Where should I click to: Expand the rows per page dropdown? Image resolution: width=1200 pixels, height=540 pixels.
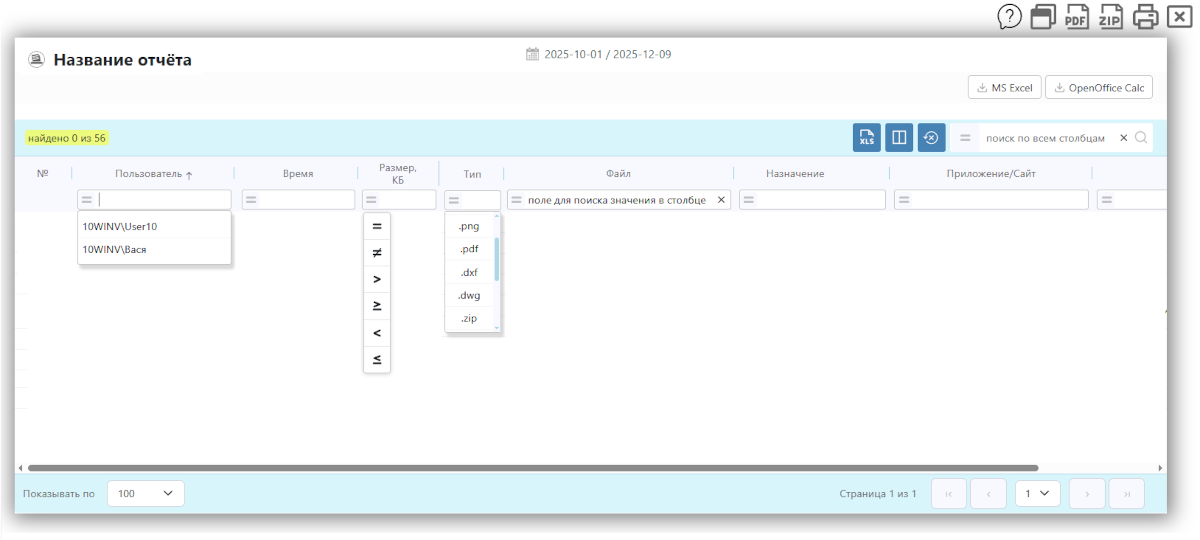tap(146, 493)
